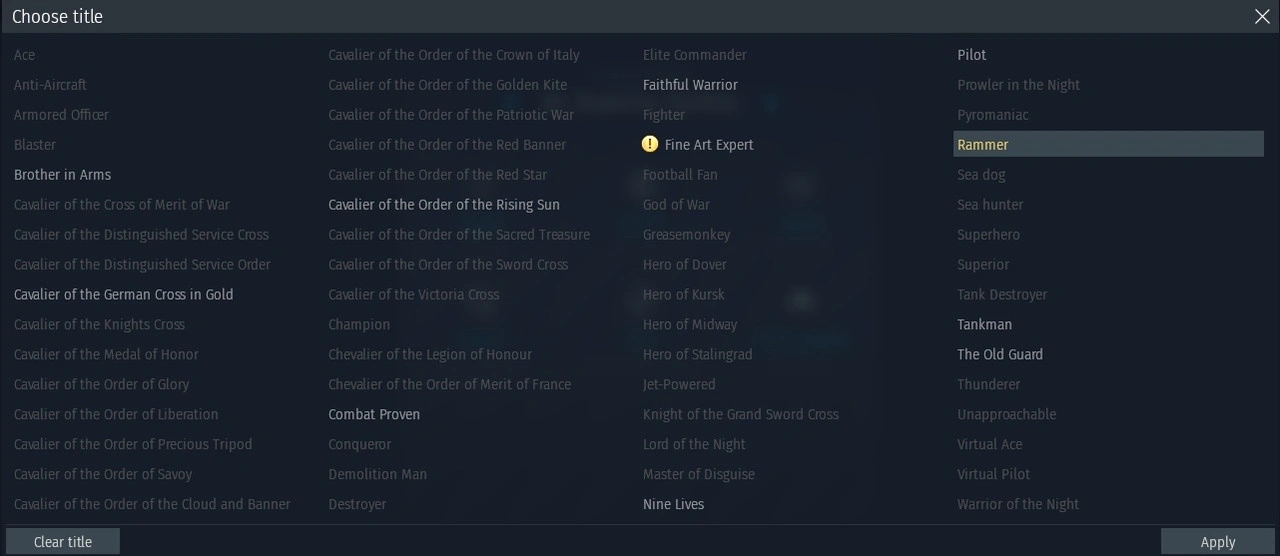The height and width of the screenshot is (556, 1280).
Task: Choose the Faithful Warrior title
Action: pyautogui.click(x=690, y=85)
